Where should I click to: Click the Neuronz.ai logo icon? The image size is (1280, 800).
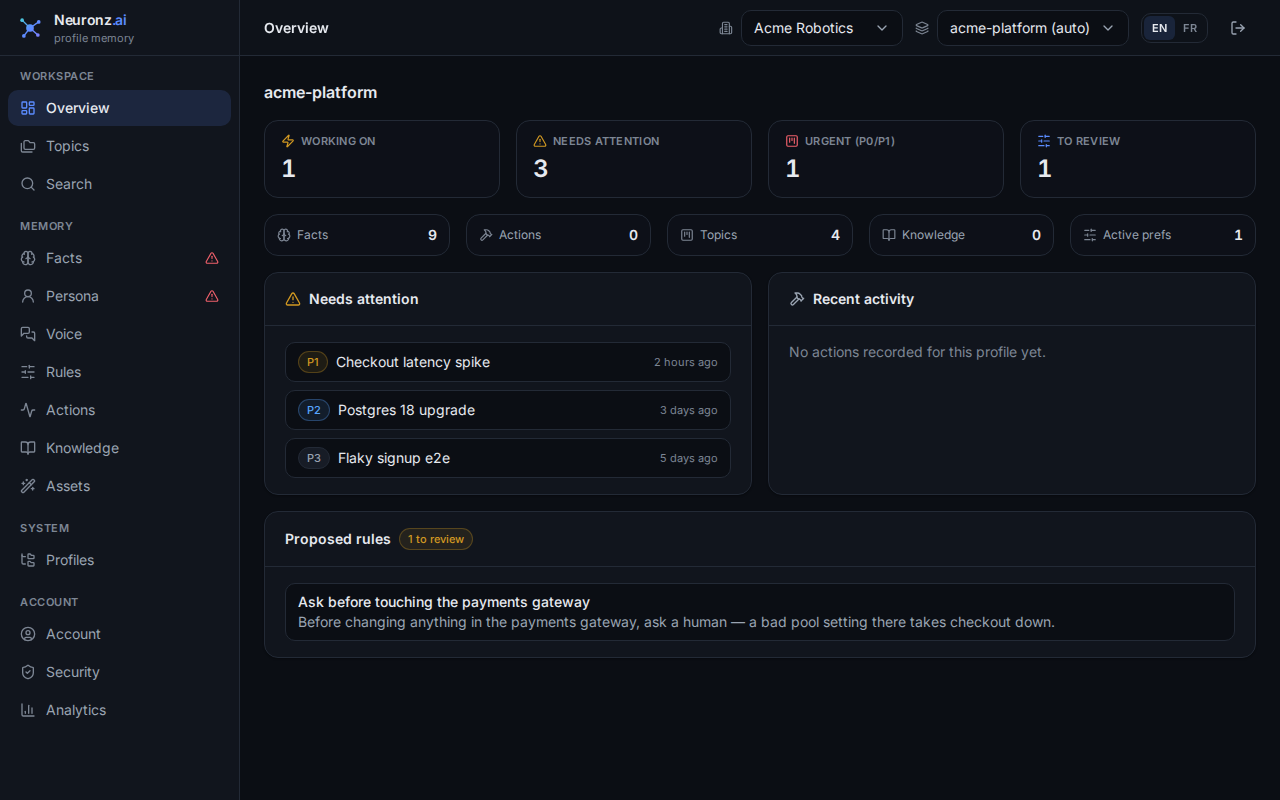pos(31,28)
